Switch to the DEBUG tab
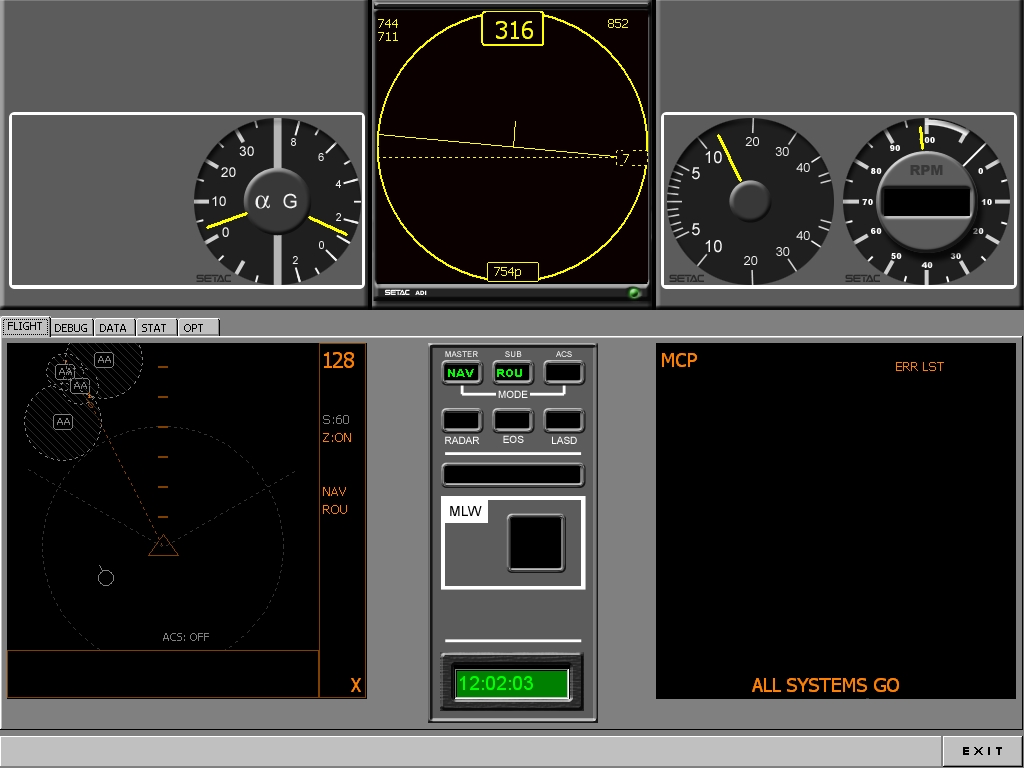1024x768 pixels. pos(71,327)
